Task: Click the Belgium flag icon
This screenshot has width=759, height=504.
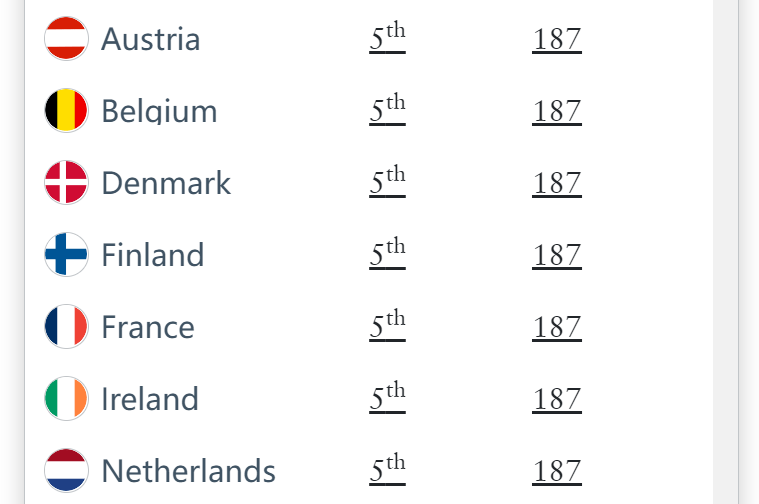Action: pos(67,111)
